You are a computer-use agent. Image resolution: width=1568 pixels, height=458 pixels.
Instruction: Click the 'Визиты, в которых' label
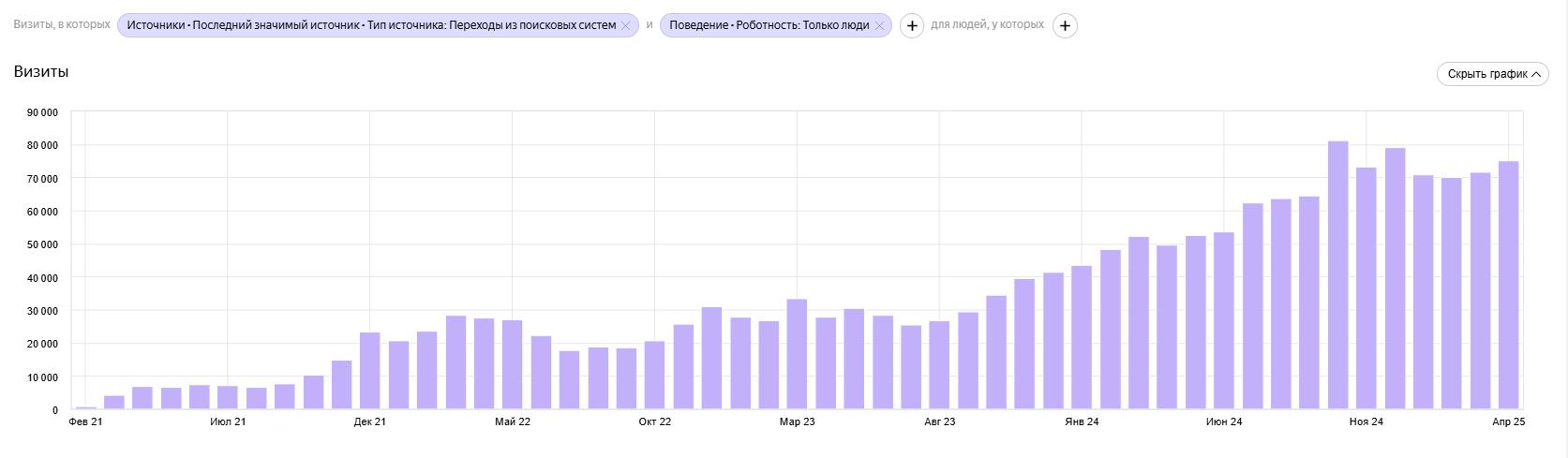point(62,25)
